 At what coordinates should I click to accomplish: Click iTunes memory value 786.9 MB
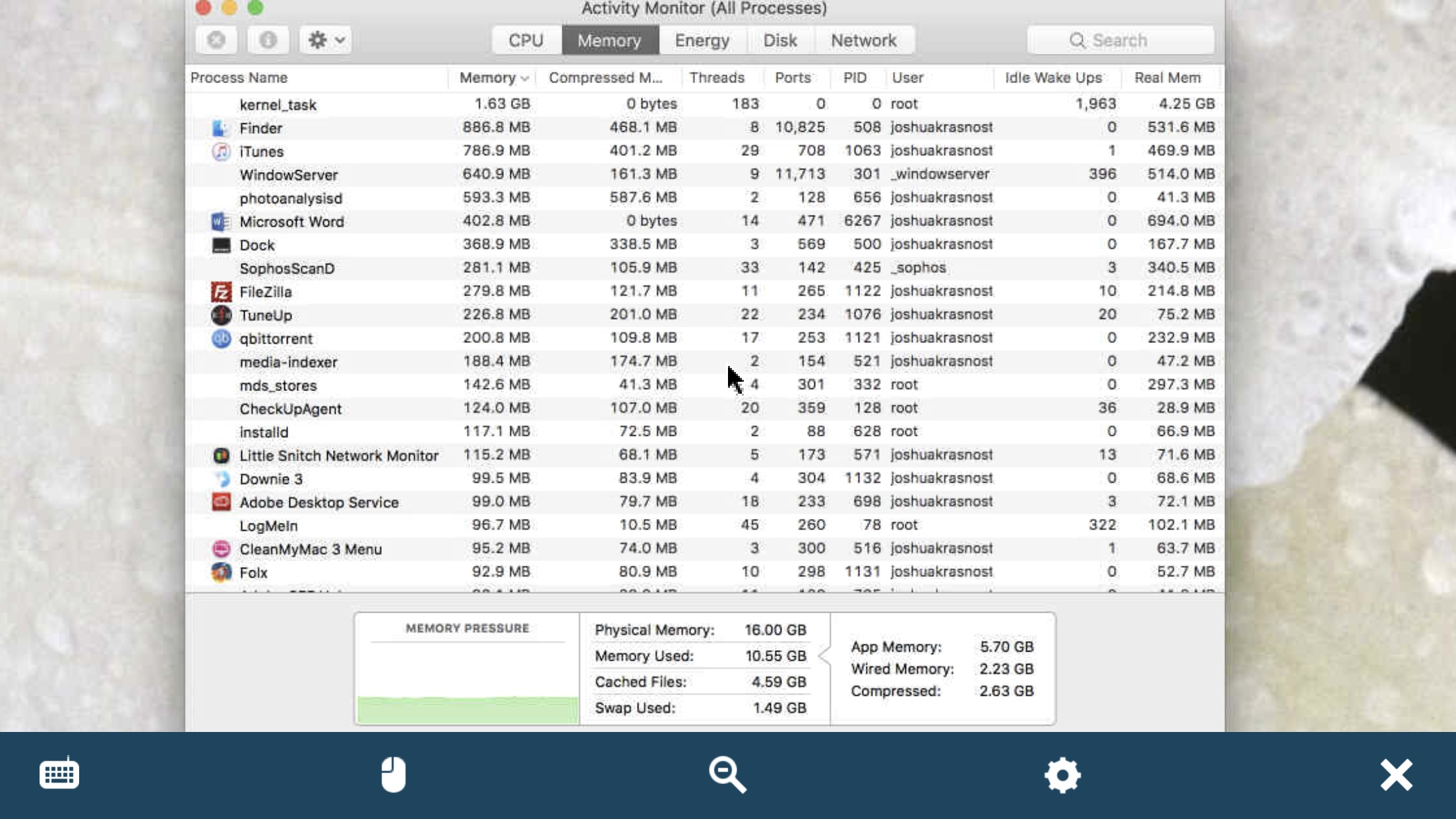pyautogui.click(x=497, y=151)
